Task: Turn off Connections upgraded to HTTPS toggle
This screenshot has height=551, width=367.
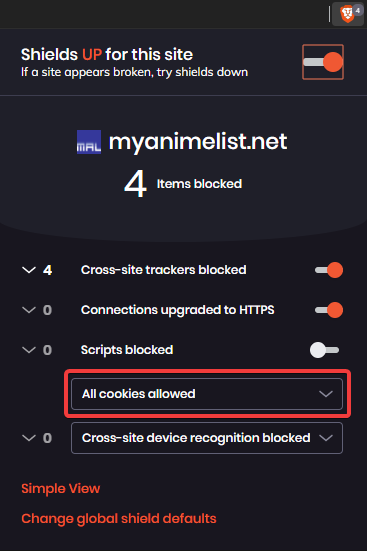Action: point(329,310)
